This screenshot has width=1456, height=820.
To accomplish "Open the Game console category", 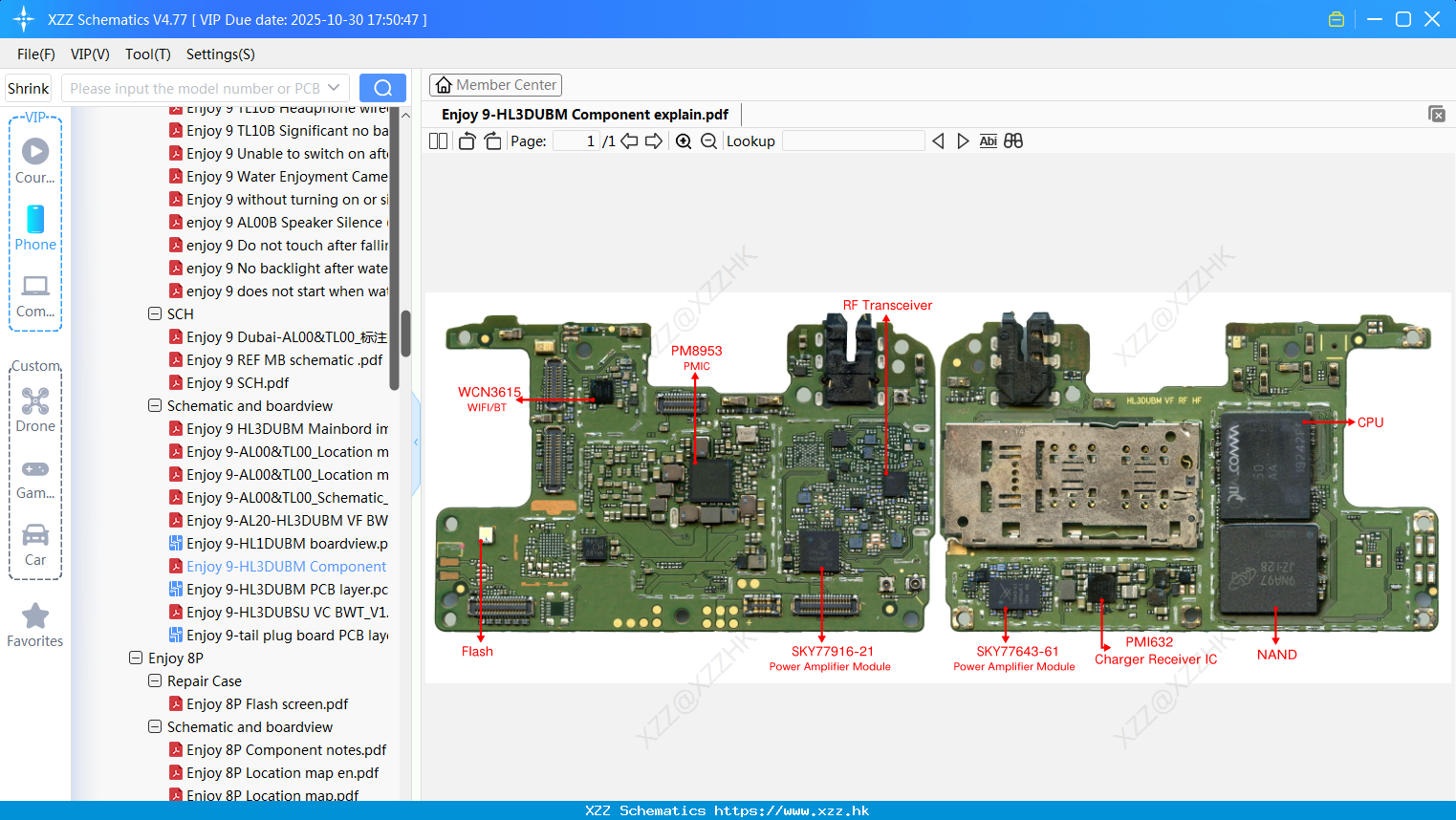I will point(35,479).
